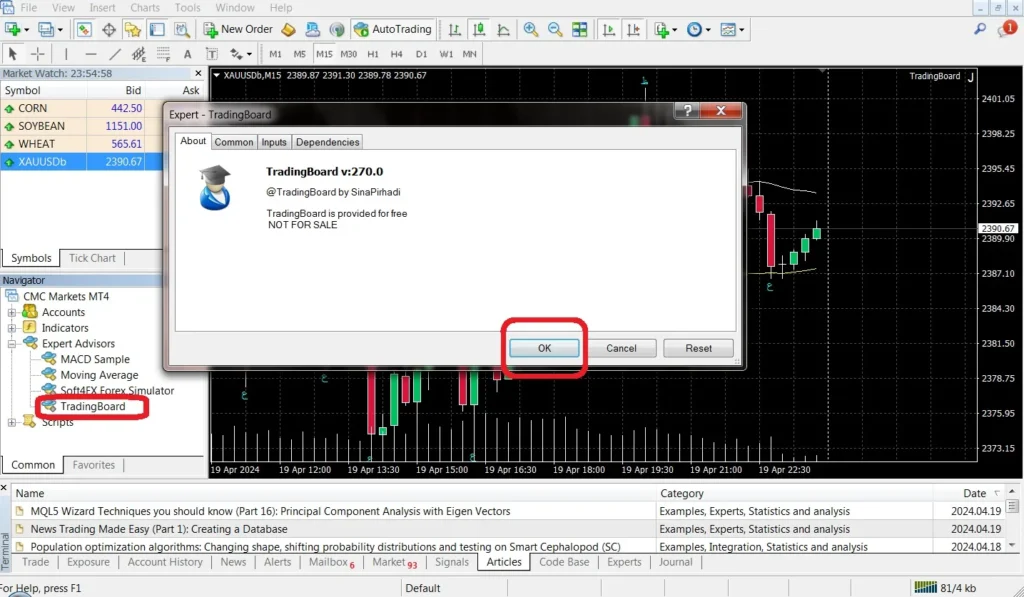Switch timeframe to D1

tap(421, 54)
